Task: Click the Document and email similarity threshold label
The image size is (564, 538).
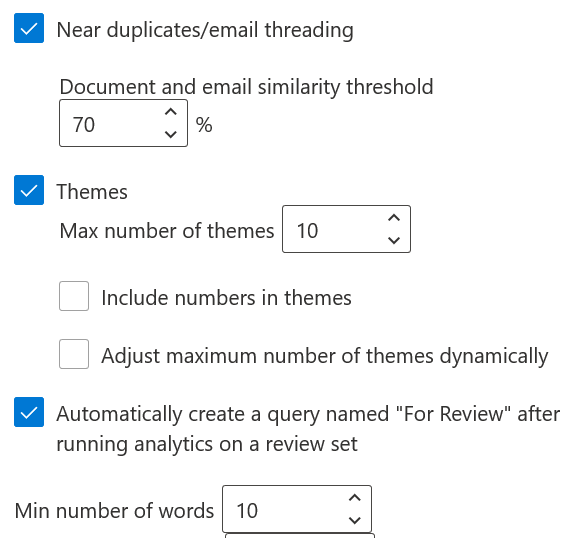Action: pos(246,87)
